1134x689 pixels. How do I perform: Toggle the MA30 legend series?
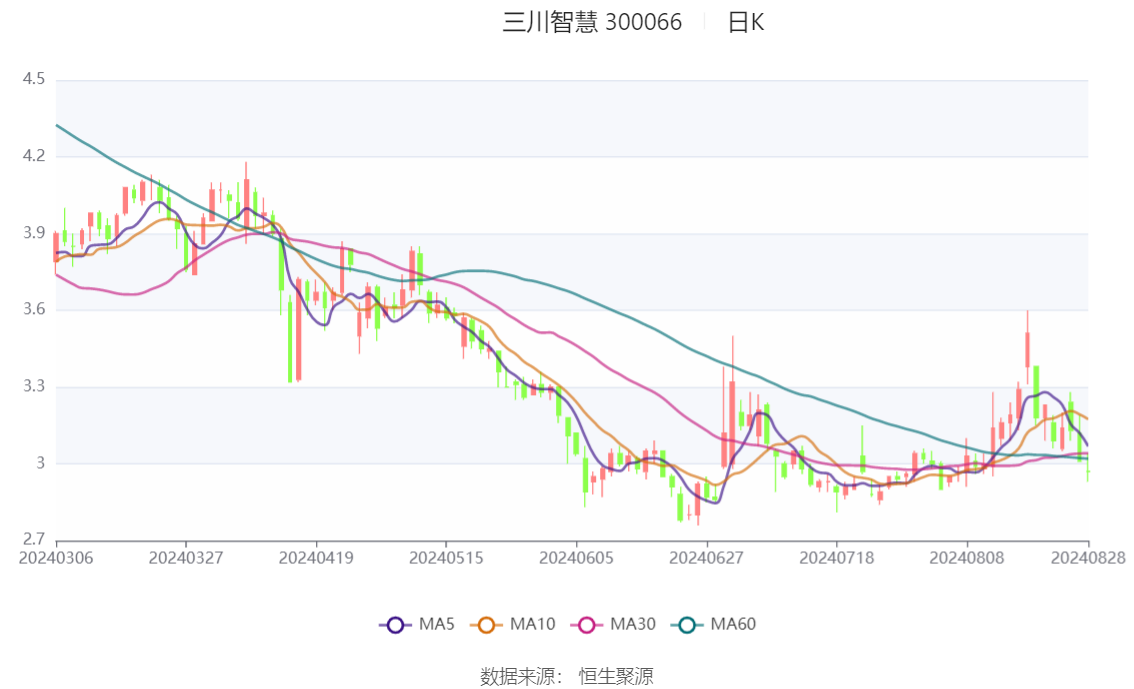pos(613,625)
